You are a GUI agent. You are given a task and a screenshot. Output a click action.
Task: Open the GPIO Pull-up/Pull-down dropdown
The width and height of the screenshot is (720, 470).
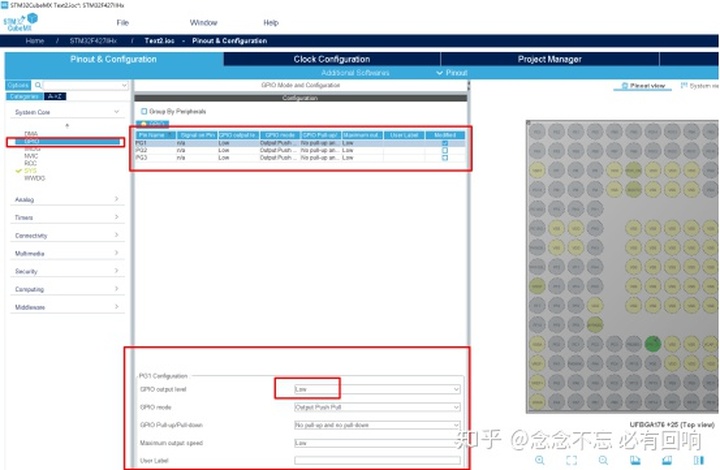pos(377,425)
